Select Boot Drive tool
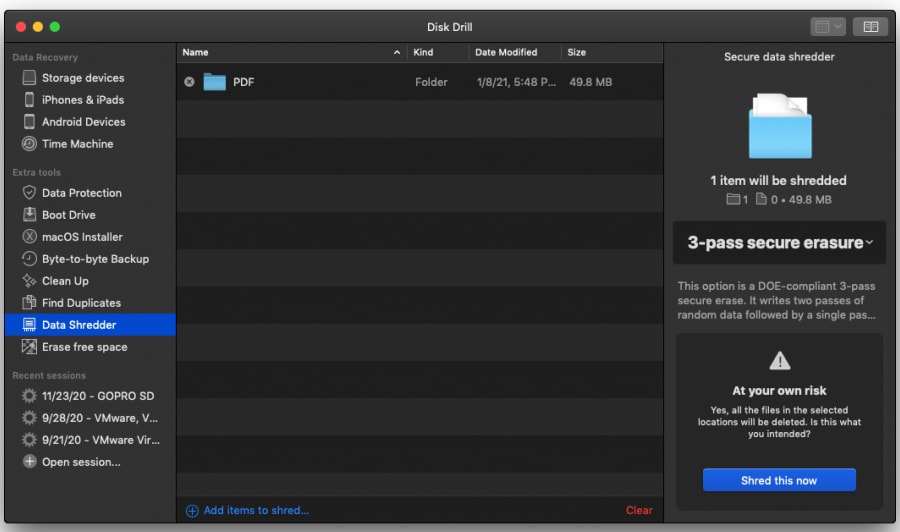Screen dimensions: 900x532 [69, 215]
